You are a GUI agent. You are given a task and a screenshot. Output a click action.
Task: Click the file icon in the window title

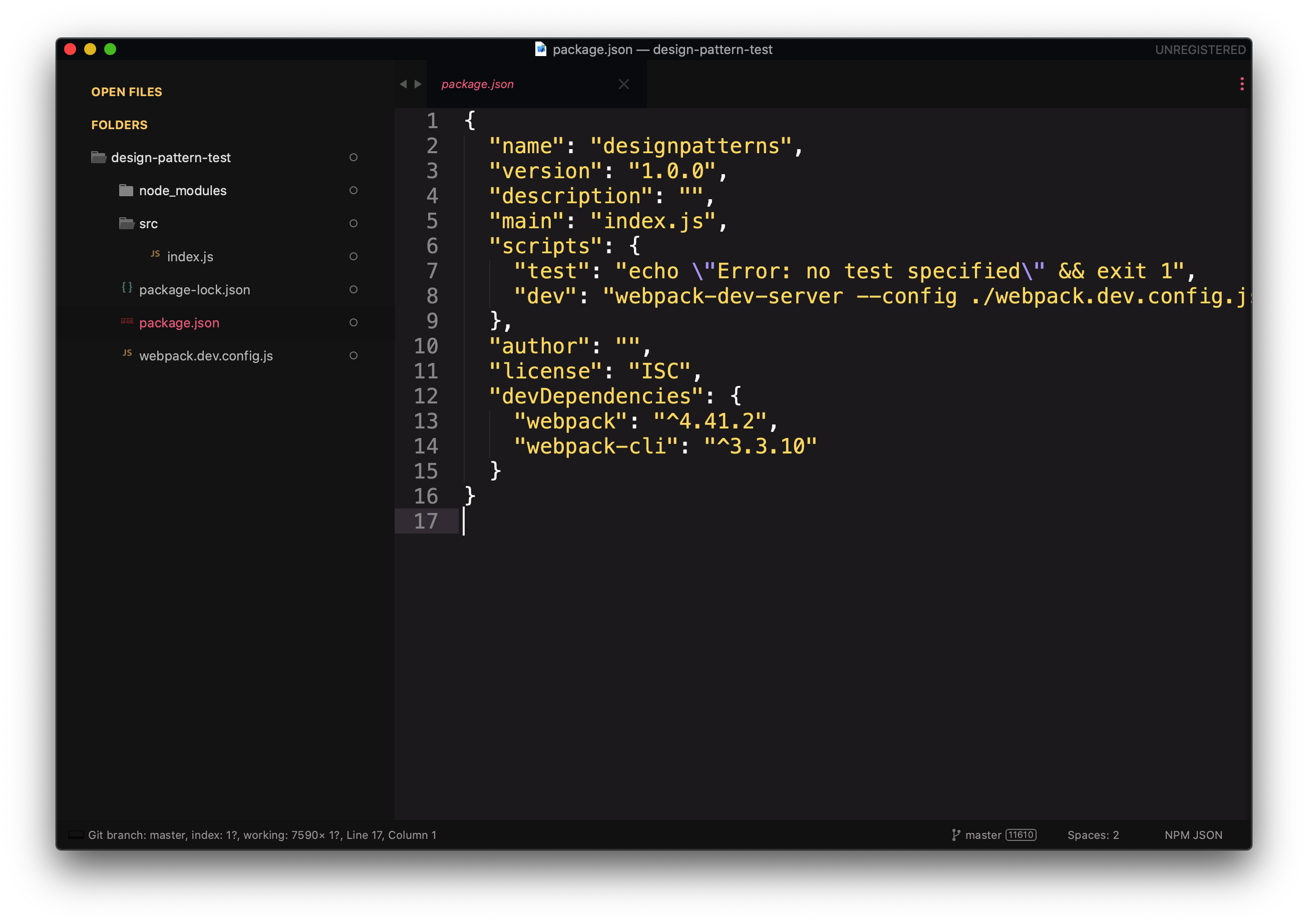(x=540, y=49)
